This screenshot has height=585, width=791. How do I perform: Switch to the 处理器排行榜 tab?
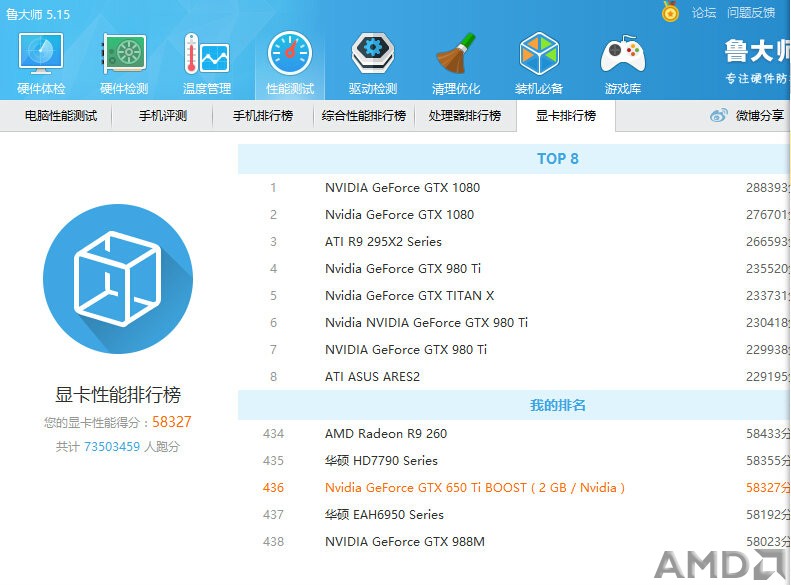pyautogui.click(x=465, y=116)
